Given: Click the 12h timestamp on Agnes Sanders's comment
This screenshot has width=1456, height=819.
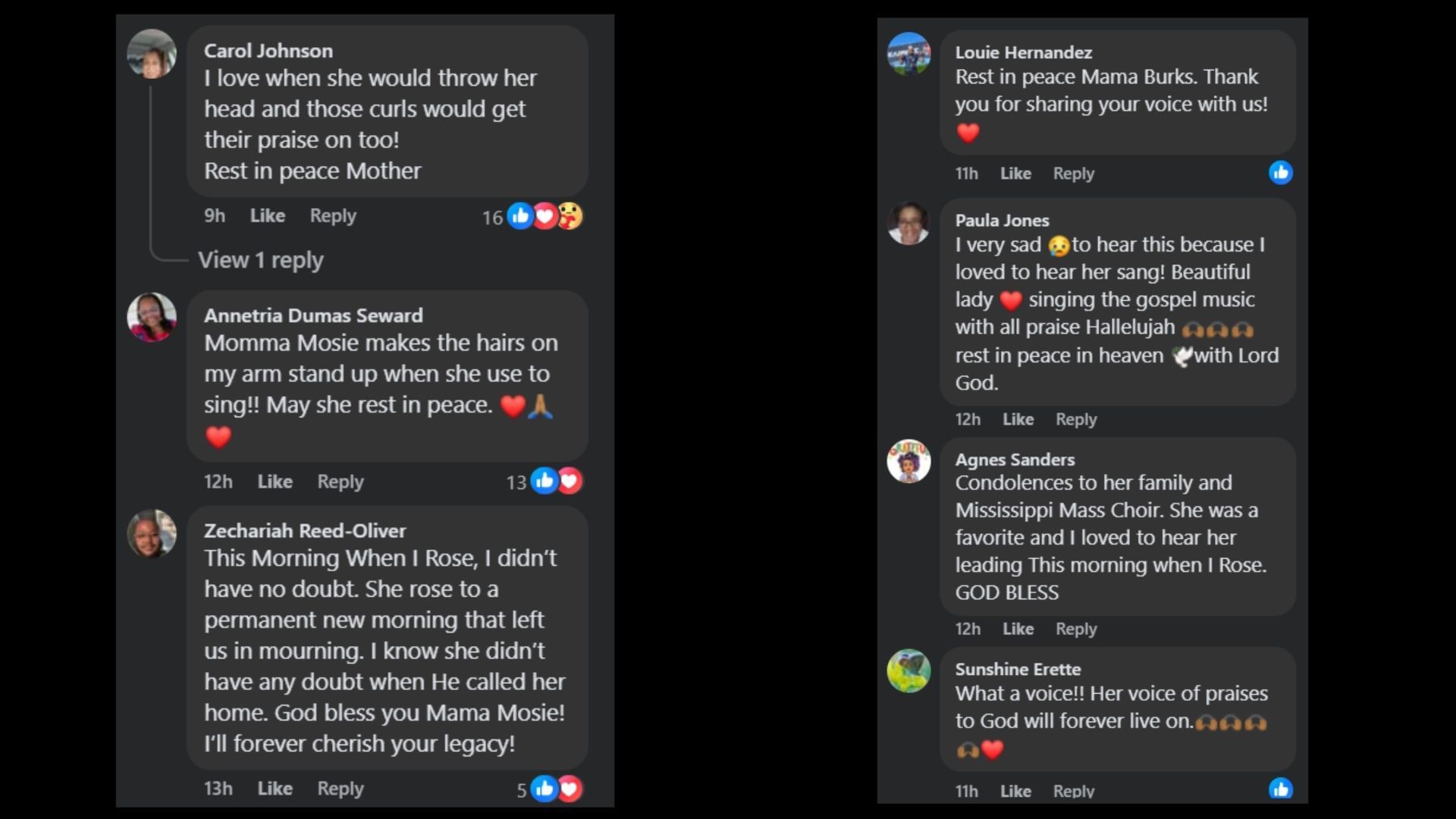Looking at the screenshot, I should pyautogui.click(x=968, y=629).
